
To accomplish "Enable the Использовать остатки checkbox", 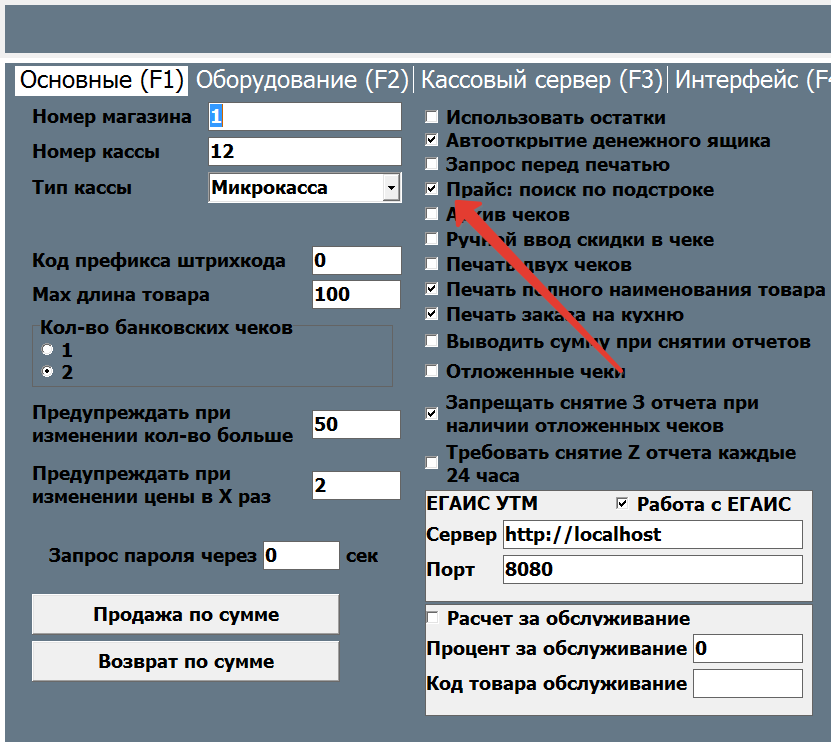I will pos(432,117).
